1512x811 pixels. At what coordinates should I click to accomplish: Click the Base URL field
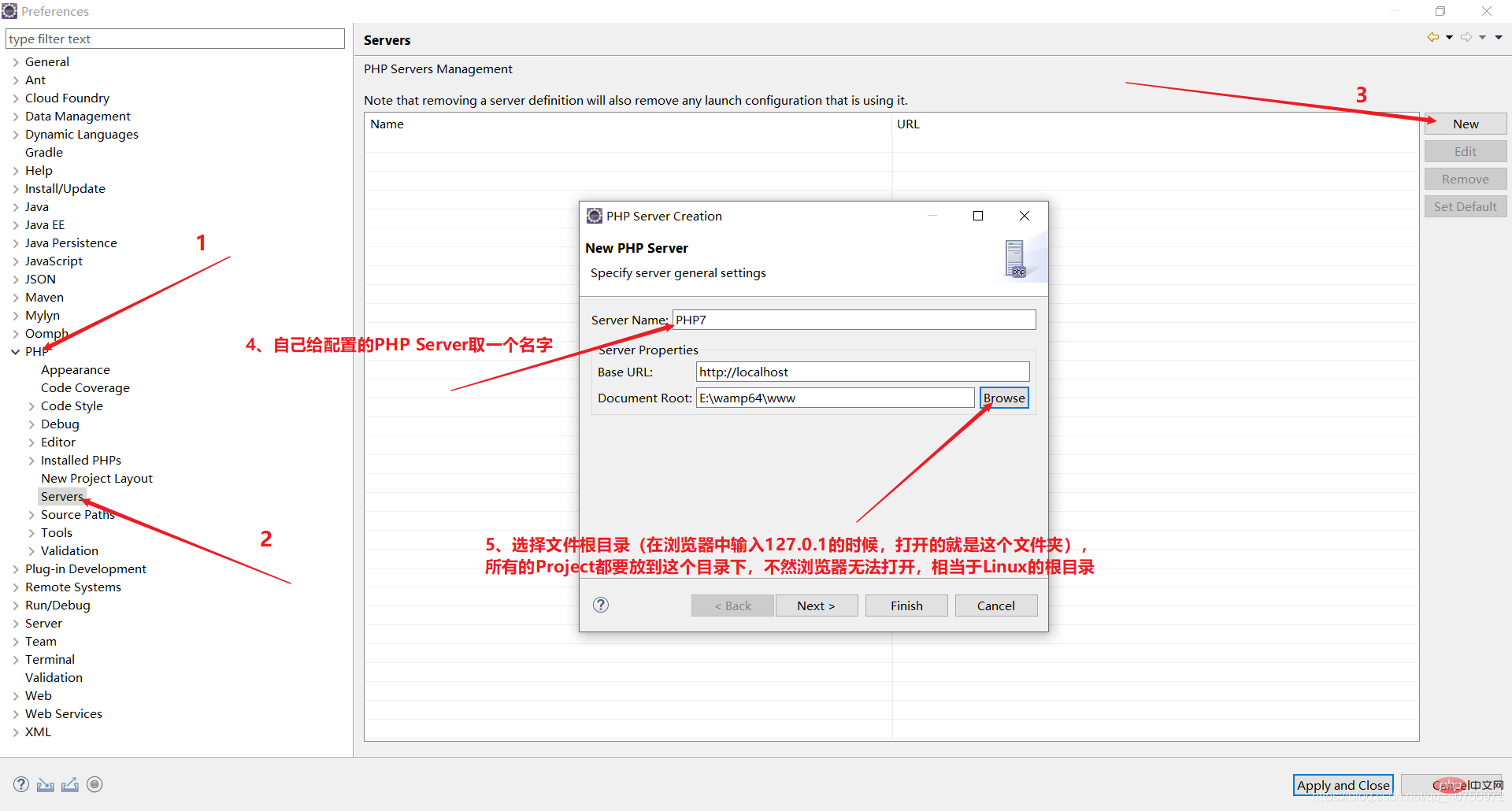click(x=863, y=372)
